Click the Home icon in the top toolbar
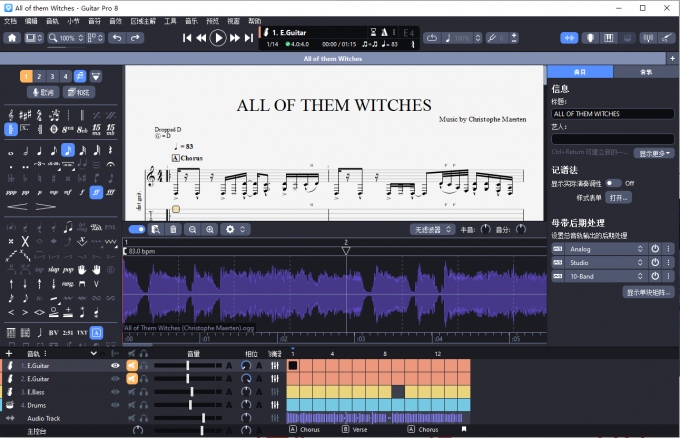Image resolution: width=680 pixels, height=438 pixels. click(12, 38)
